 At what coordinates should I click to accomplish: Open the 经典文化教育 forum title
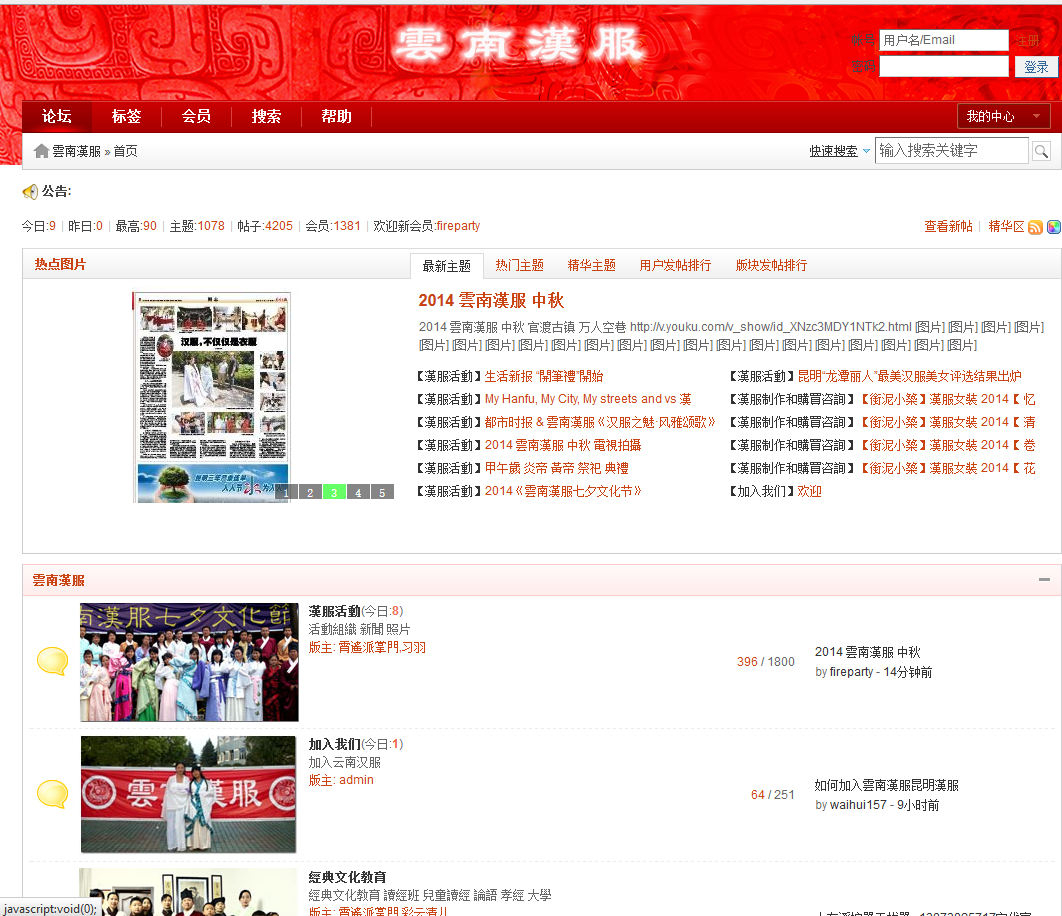347,877
